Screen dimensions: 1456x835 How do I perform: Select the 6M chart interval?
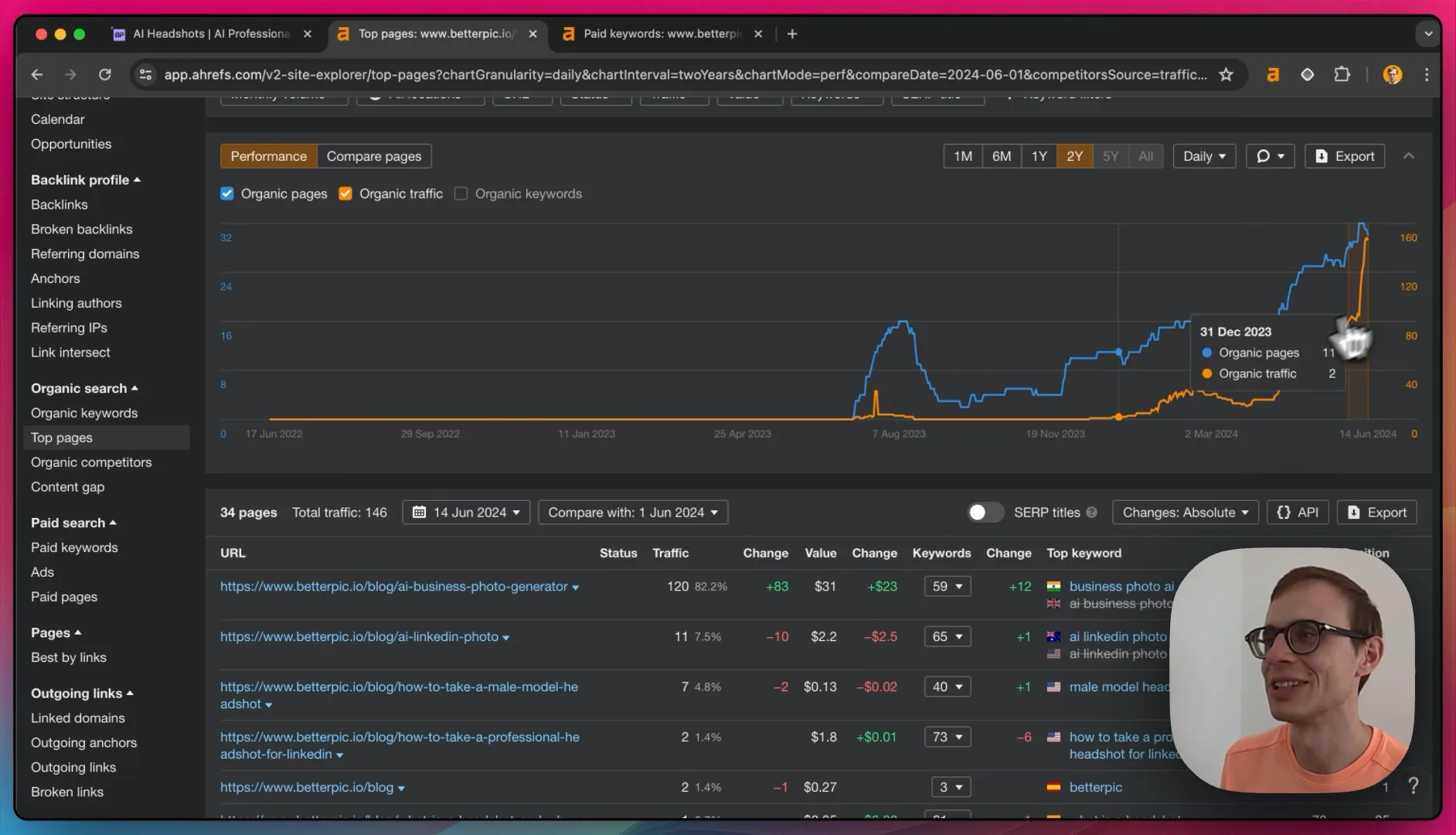[x=1002, y=156]
